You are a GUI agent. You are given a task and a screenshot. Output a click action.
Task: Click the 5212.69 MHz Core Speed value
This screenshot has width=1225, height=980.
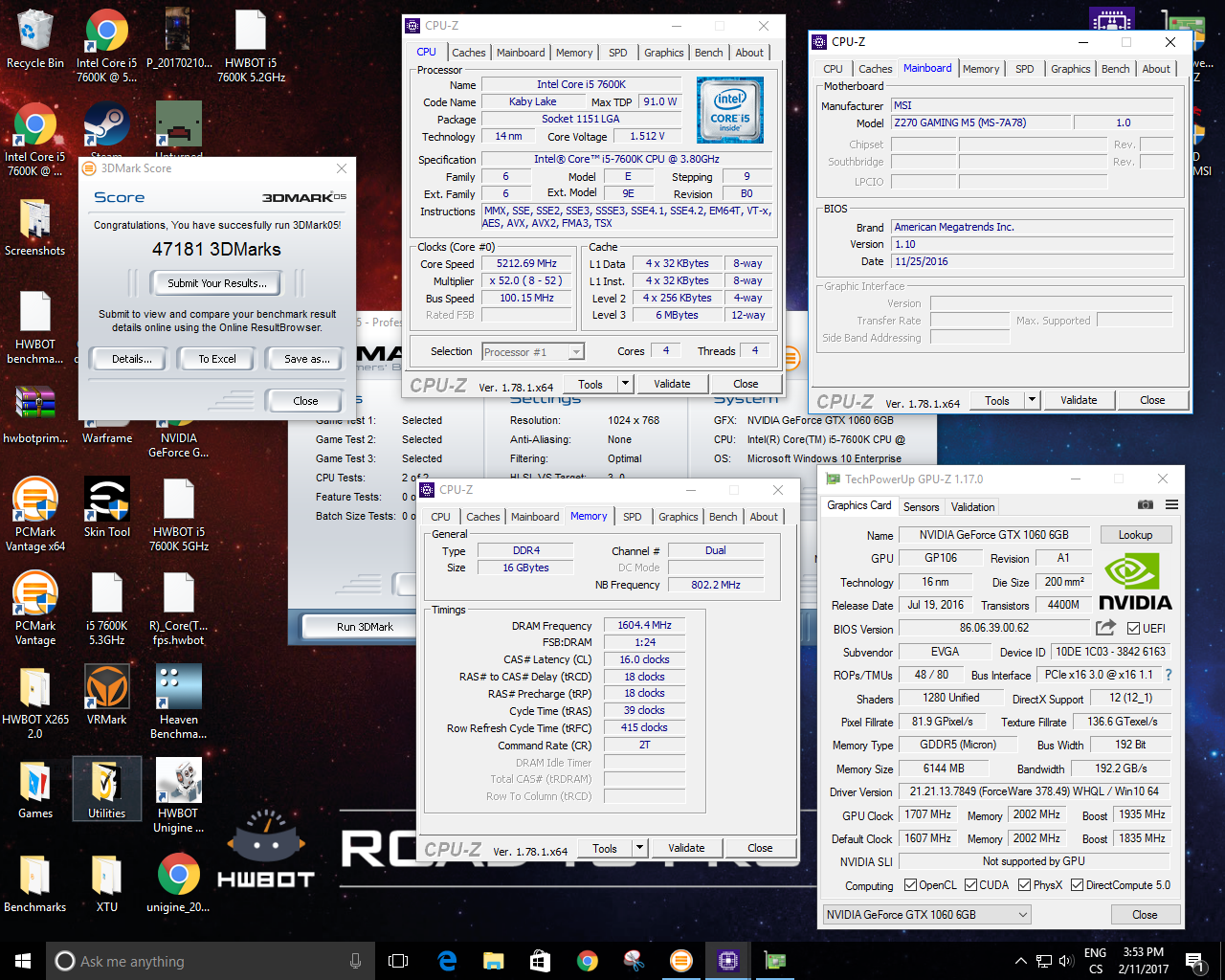tap(526, 263)
